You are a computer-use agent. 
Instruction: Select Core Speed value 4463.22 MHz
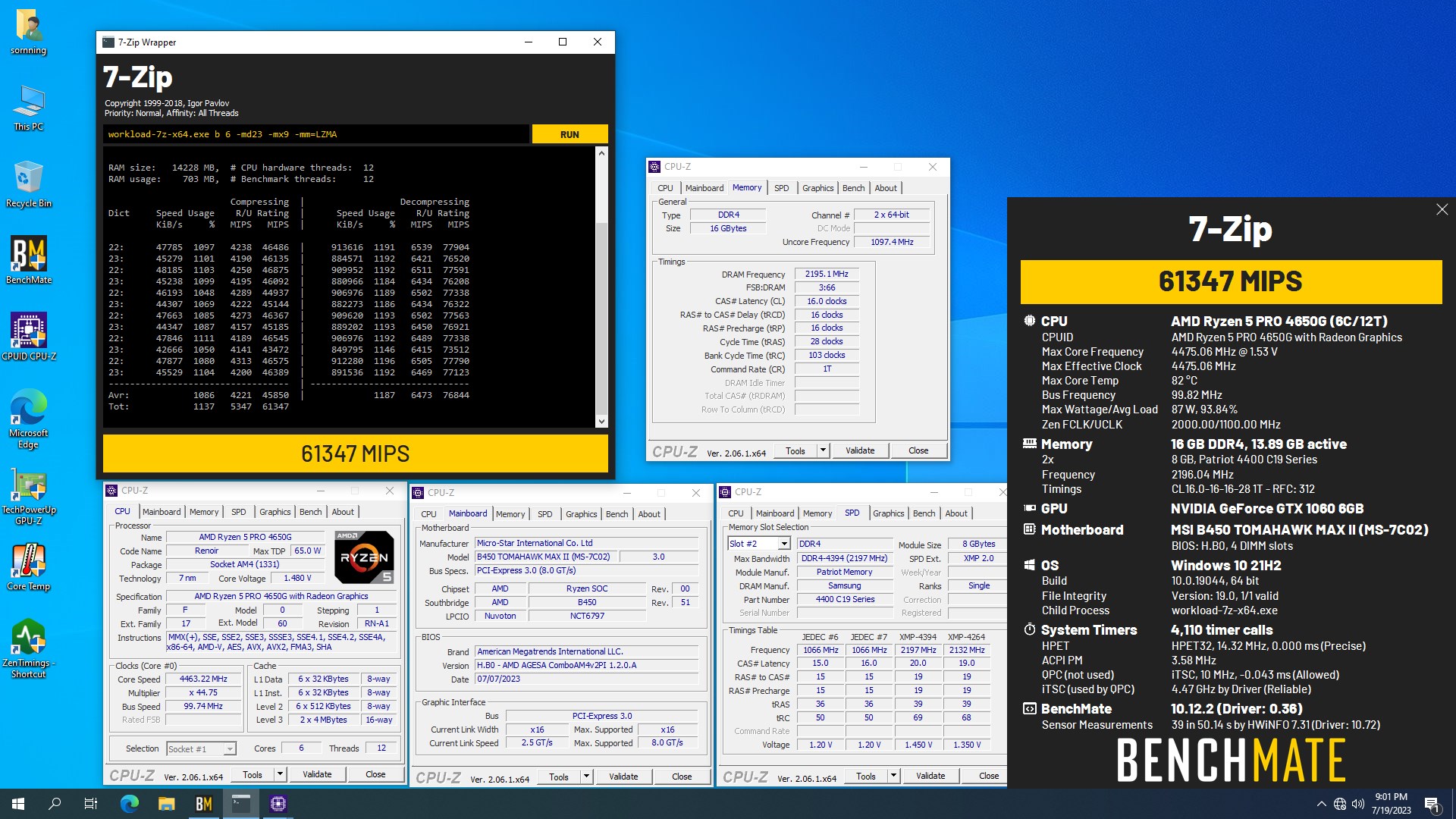point(203,679)
